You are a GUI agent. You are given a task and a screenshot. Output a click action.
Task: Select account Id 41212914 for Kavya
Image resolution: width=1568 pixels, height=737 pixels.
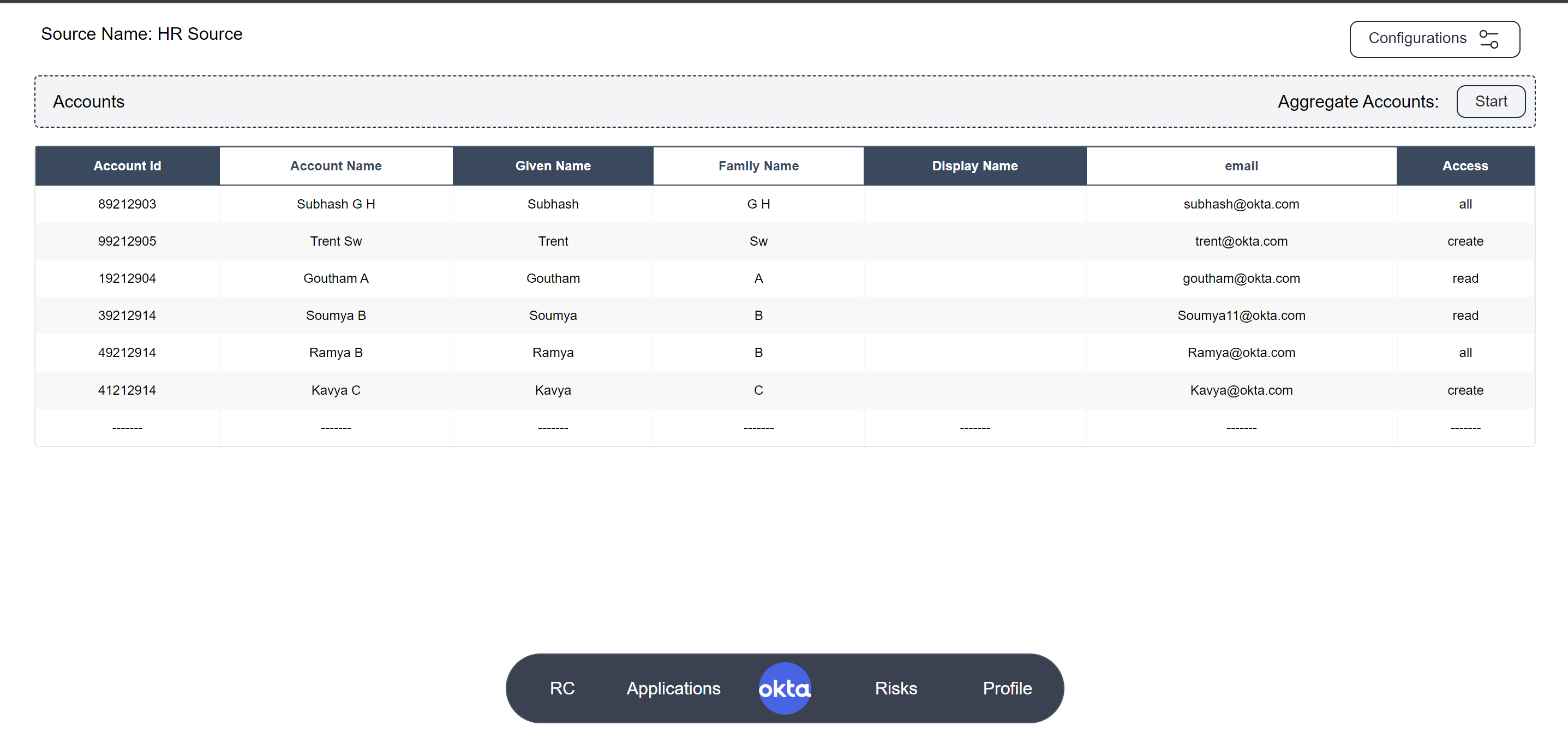[x=127, y=390]
